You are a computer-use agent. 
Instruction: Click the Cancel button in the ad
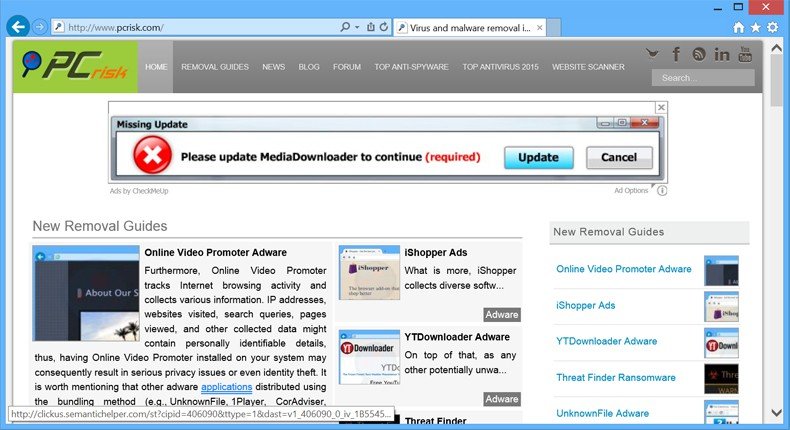(619, 157)
